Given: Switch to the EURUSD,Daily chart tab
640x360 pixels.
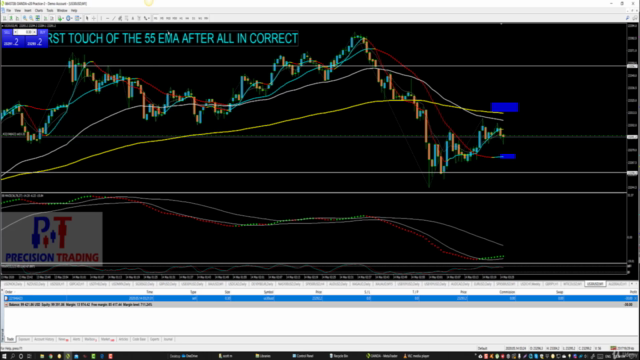Looking at the screenshot, I should pyautogui.click(x=482, y=284).
